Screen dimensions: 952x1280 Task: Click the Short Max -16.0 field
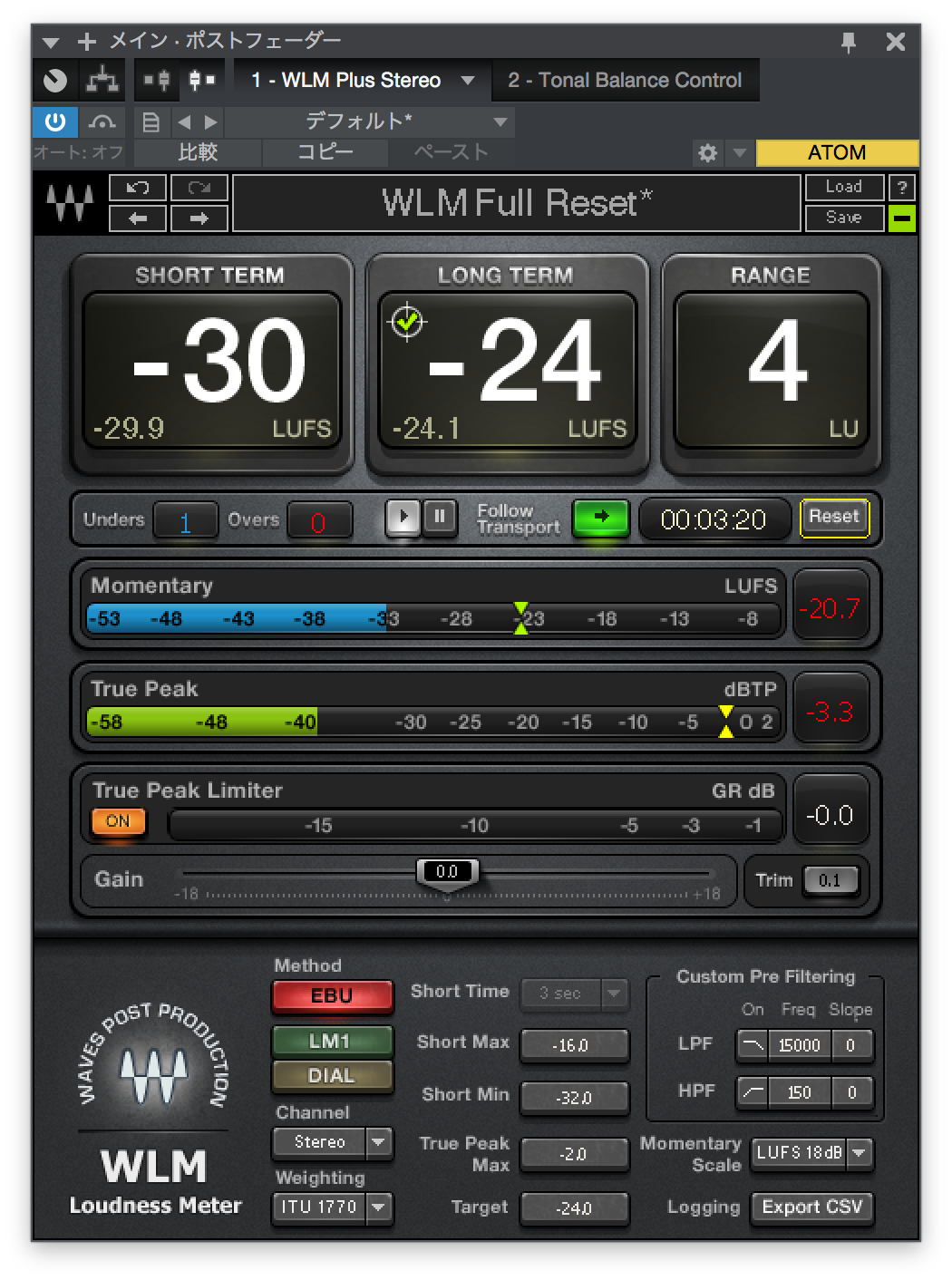pyautogui.click(x=574, y=1046)
